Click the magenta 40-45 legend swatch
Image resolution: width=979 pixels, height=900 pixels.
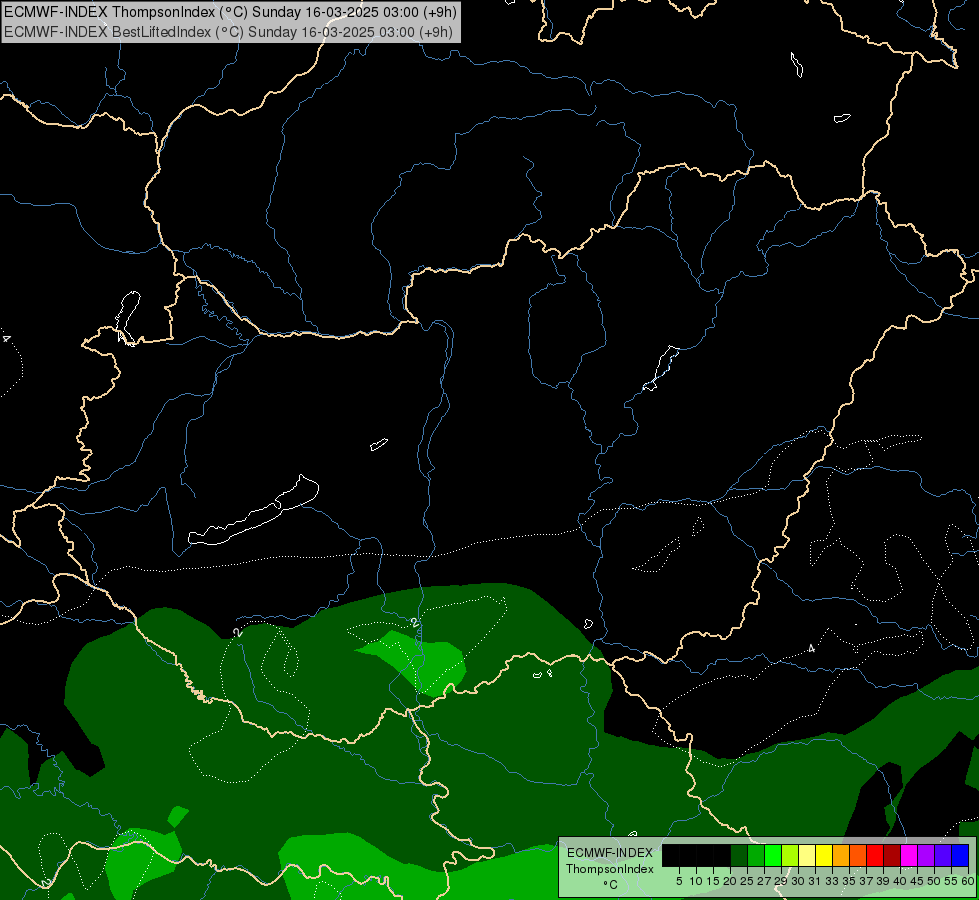[x=909, y=855]
